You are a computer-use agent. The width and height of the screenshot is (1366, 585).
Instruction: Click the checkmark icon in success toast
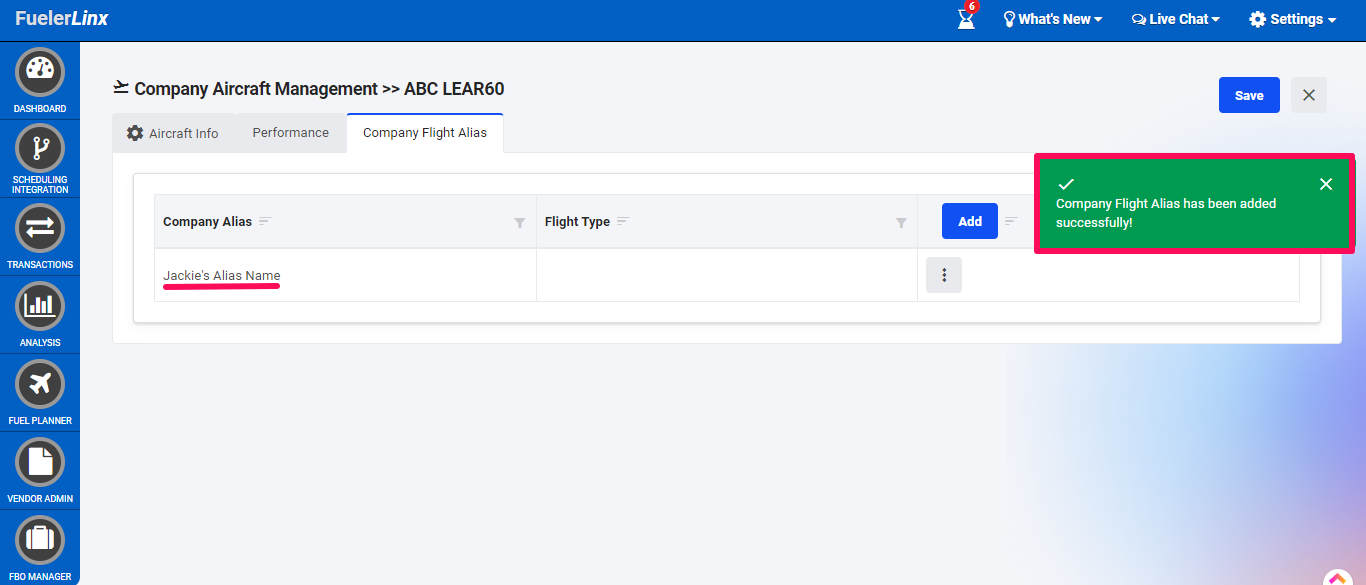click(x=1066, y=184)
